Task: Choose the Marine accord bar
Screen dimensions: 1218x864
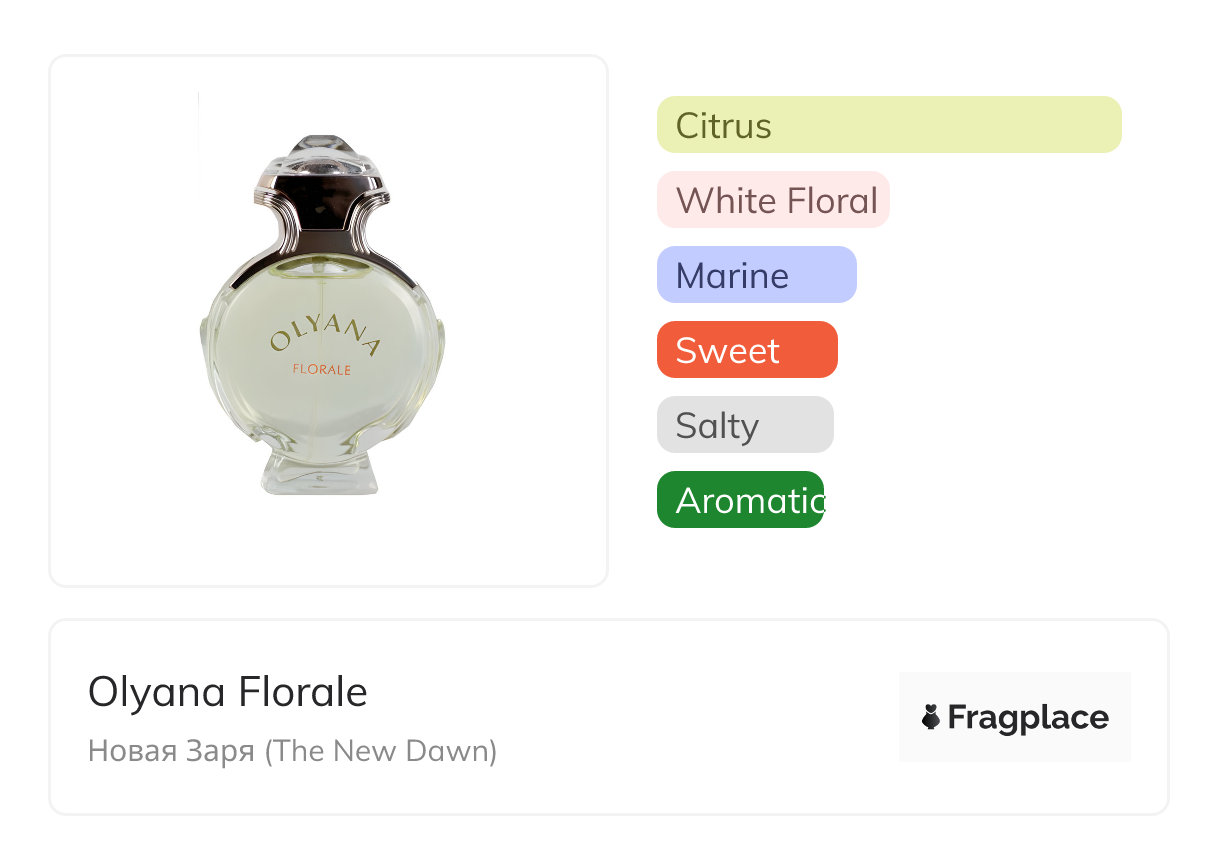Action: click(756, 275)
